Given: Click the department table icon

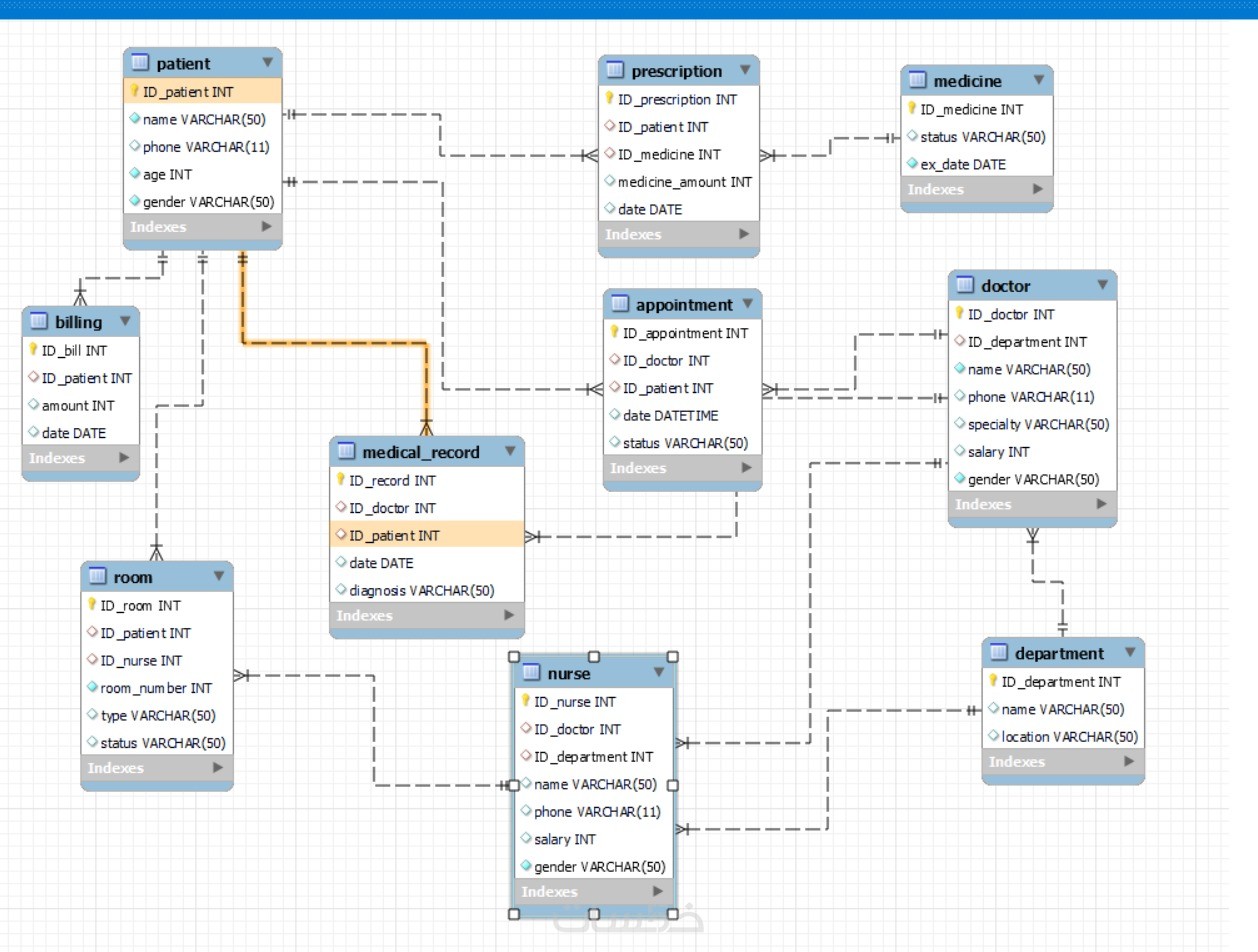Looking at the screenshot, I should [998, 653].
